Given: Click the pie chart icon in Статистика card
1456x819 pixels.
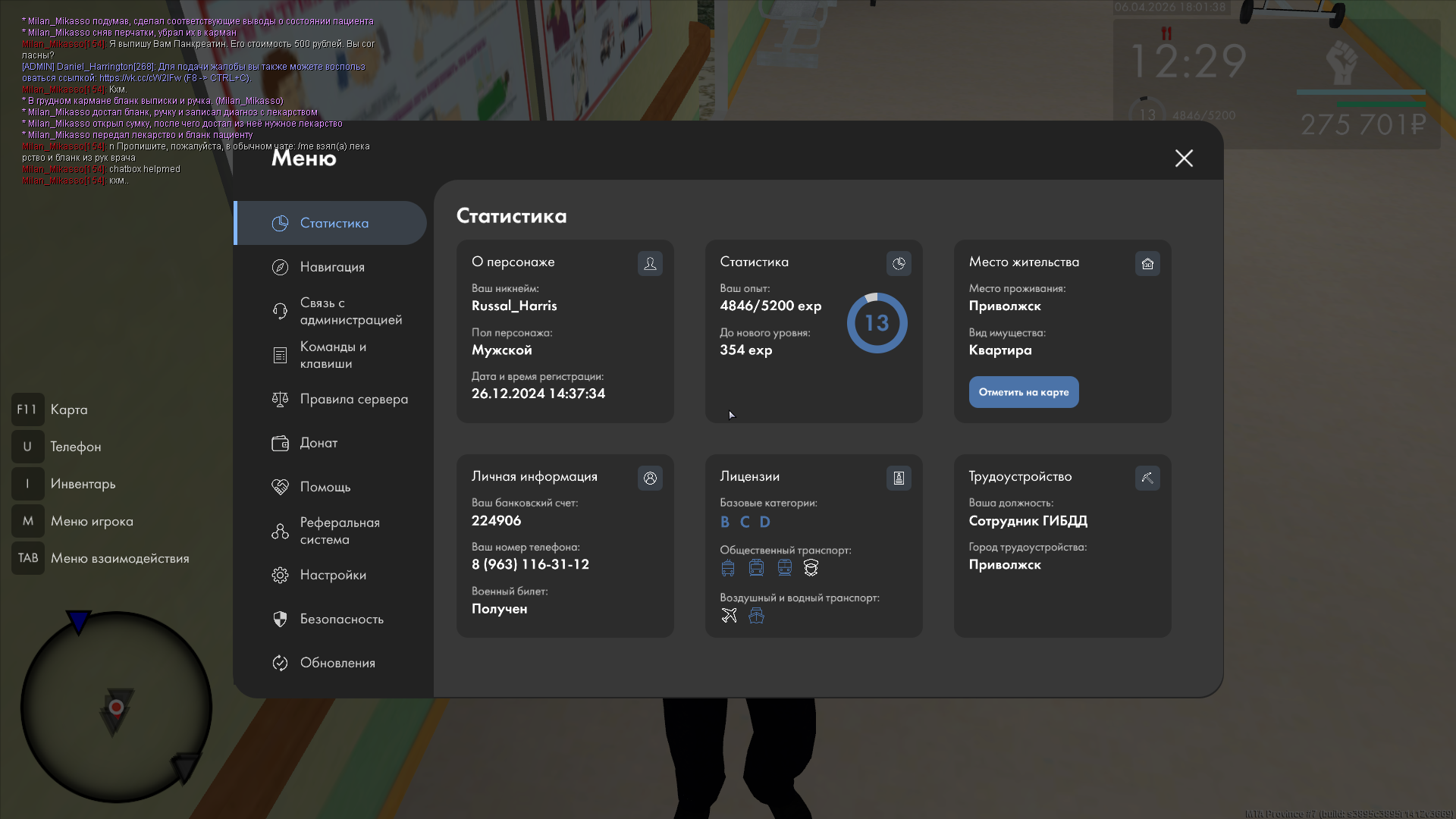Looking at the screenshot, I should (899, 263).
